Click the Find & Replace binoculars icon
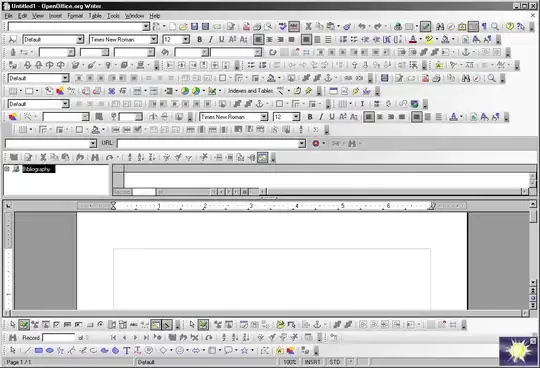The width and height of the screenshot is (540, 368). 440,27
